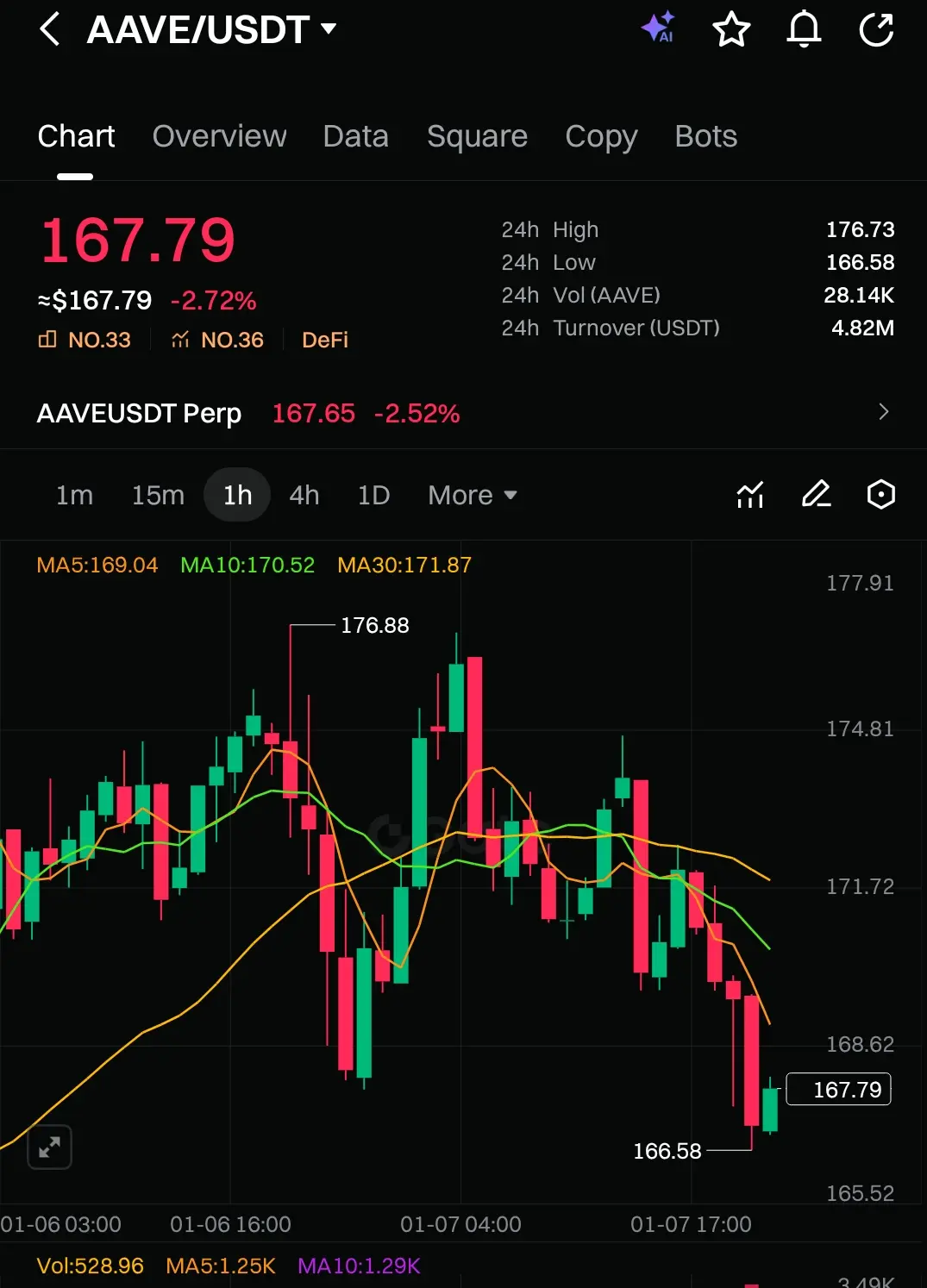Image resolution: width=927 pixels, height=1288 pixels.
Task: Open the chart indicators icon
Action: pos(750,495)
